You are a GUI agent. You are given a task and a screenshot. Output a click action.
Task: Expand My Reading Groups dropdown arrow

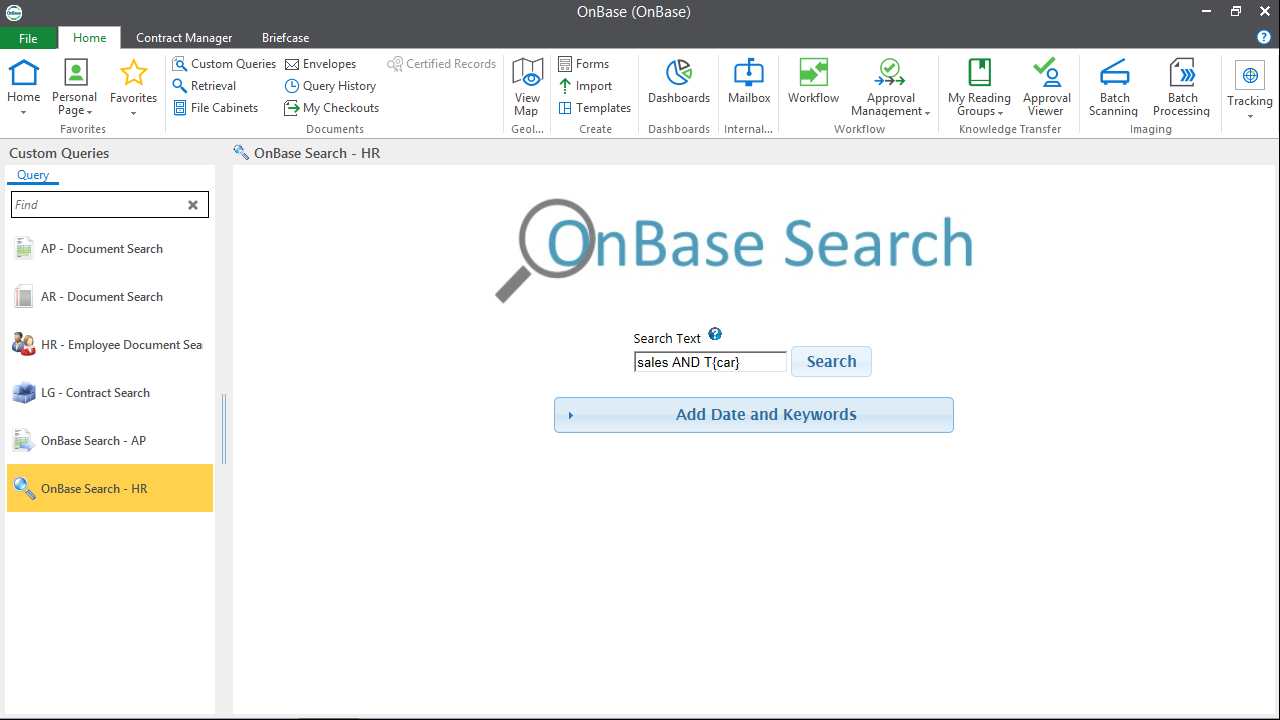pyautogui.click(x=1000, y=113)
